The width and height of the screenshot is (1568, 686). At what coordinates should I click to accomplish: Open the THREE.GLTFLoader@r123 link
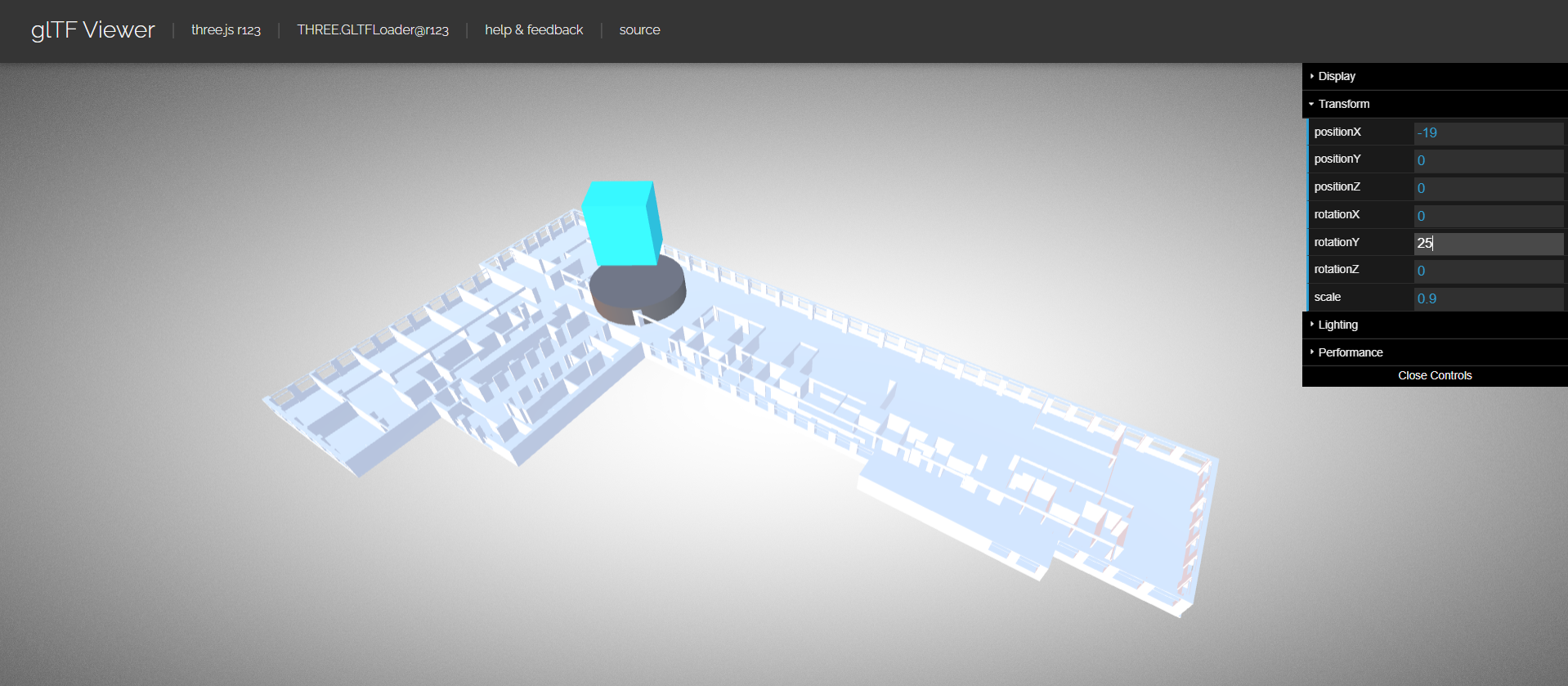(373, 30)
